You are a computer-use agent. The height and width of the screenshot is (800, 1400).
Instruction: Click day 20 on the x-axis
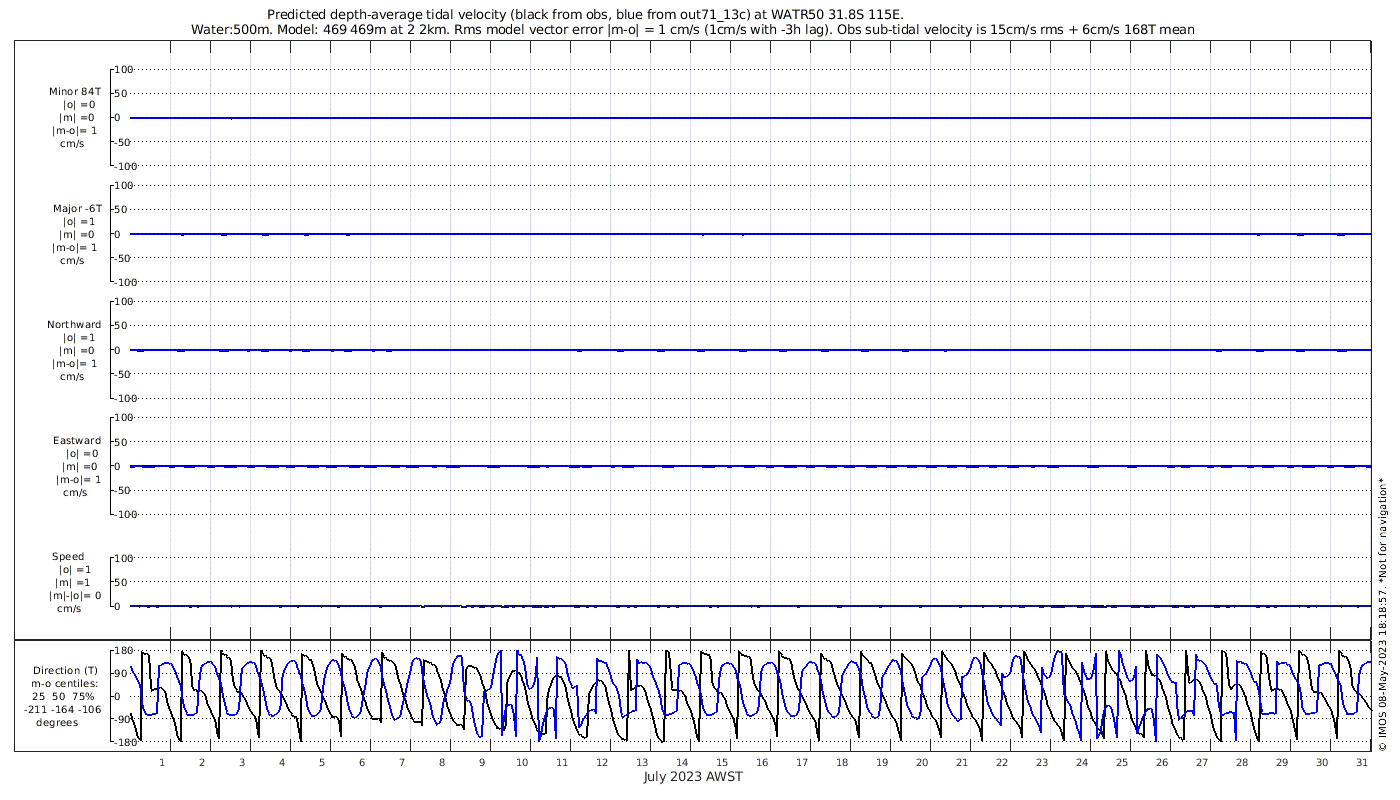tap(922, 762)
